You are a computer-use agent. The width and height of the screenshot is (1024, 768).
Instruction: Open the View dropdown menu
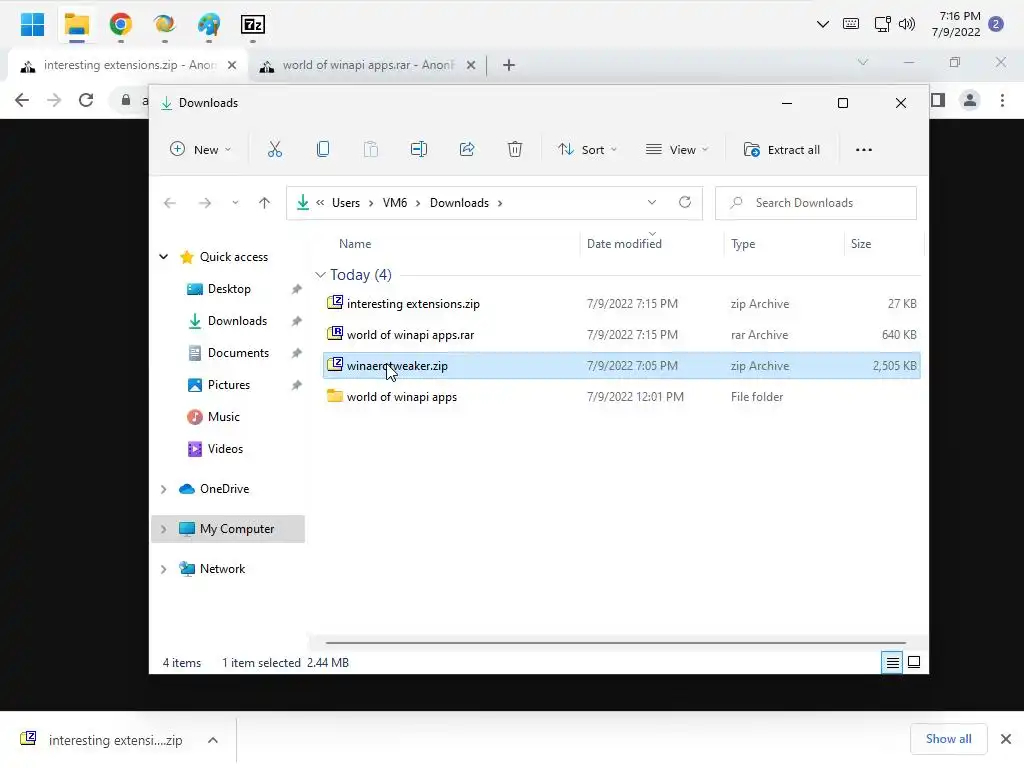[677, 150]
